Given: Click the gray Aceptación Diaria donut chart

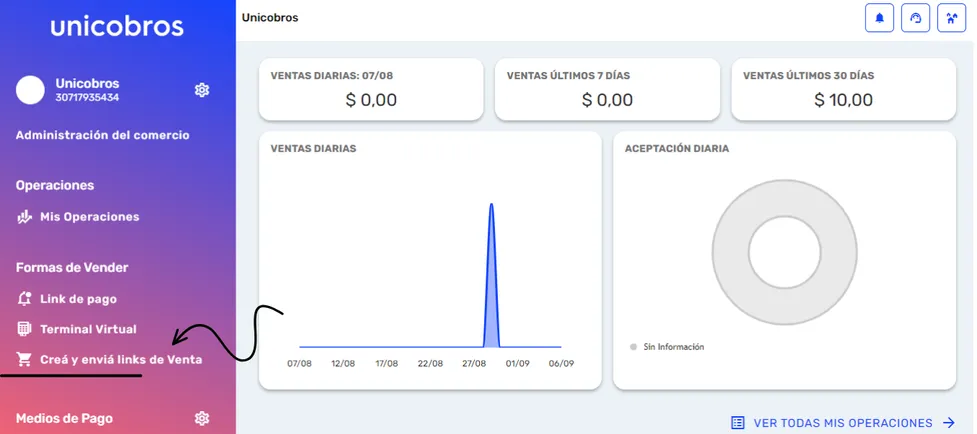Looking at the screenshot, I should coord(784,252).
